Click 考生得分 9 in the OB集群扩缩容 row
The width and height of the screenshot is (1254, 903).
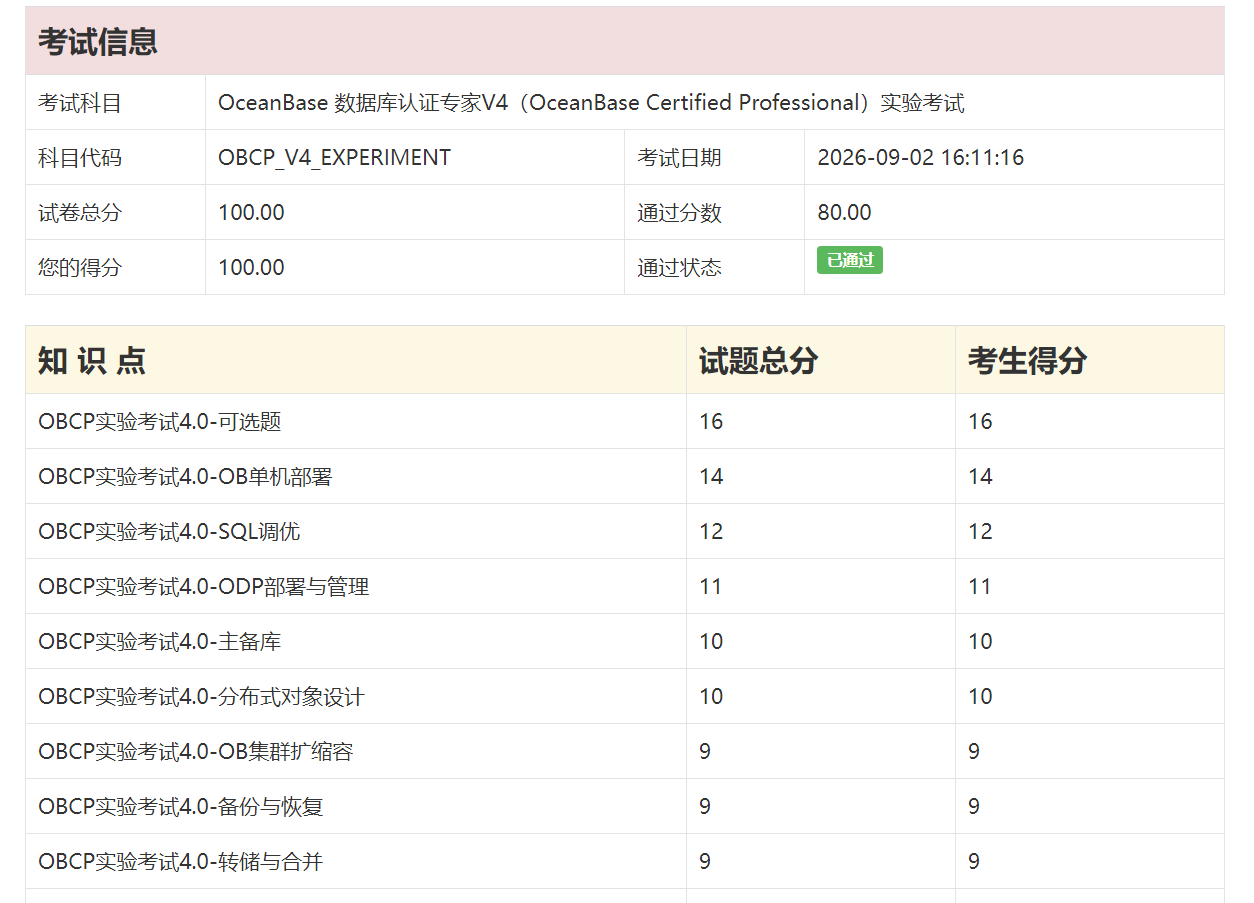click(974, 752)
